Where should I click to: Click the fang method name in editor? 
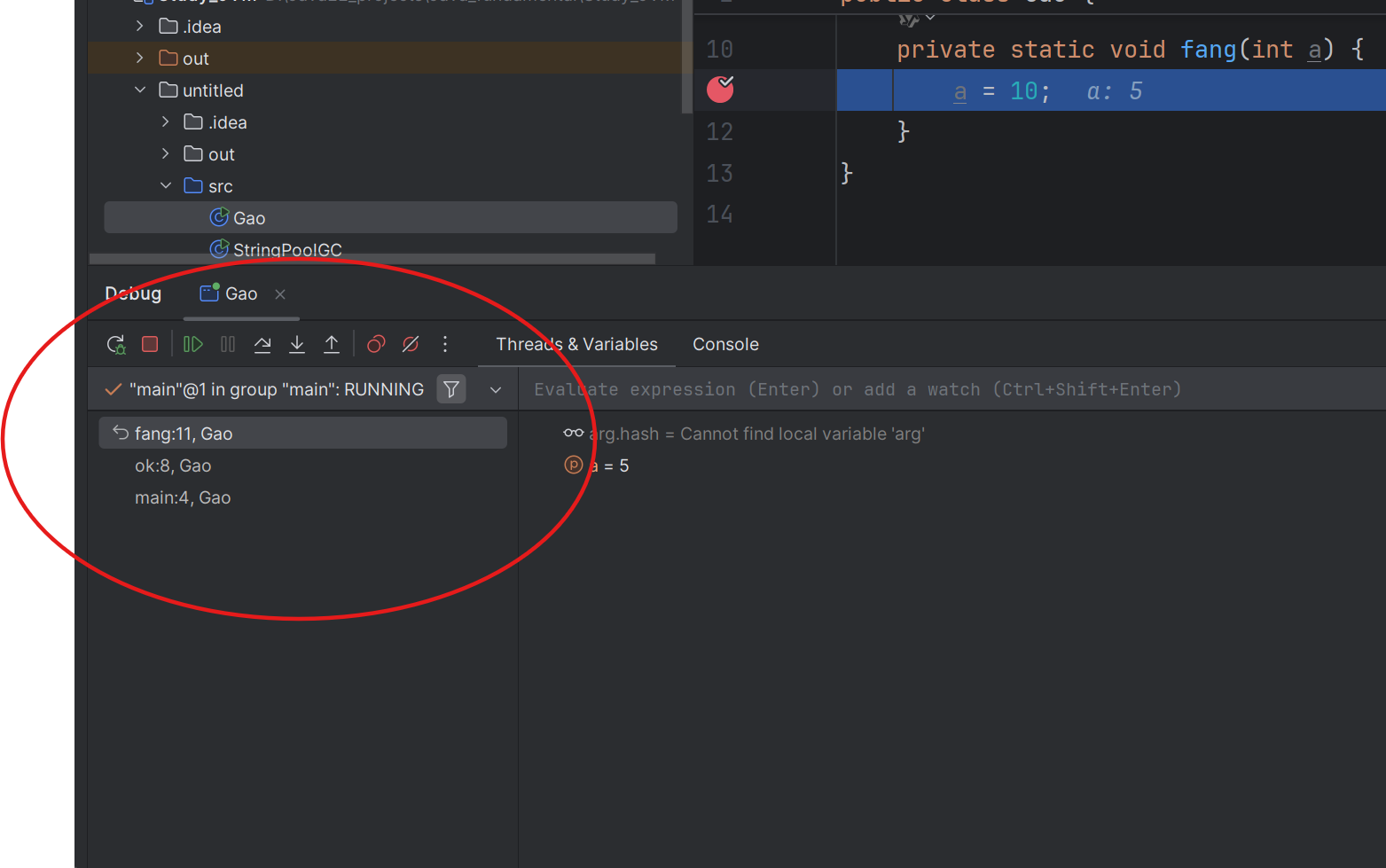click(1208, 50)
